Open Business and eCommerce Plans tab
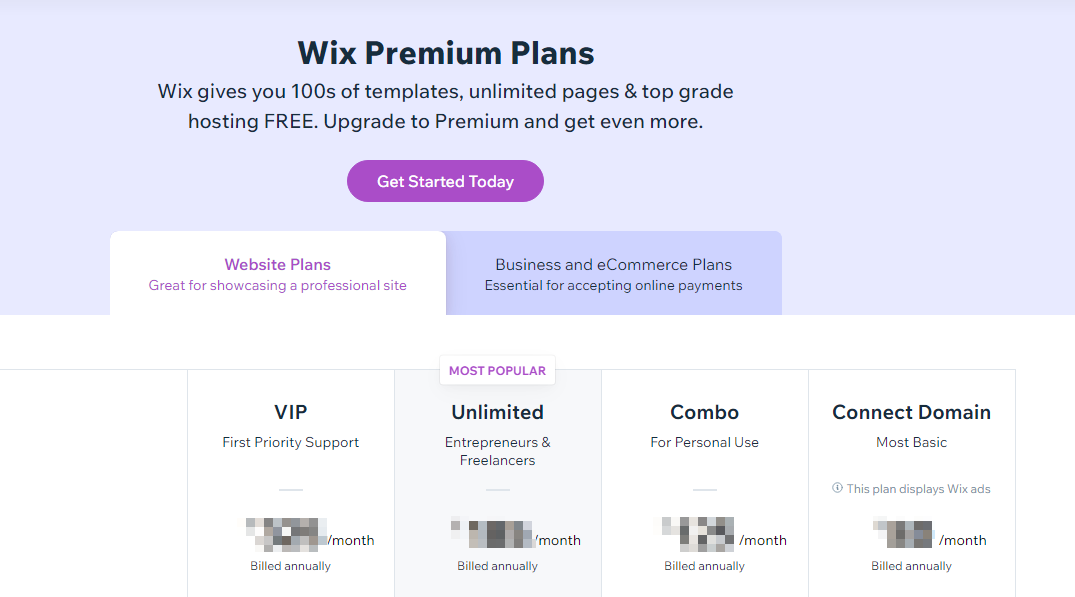This screenshot has width=1075, height=597. (614, 273)
